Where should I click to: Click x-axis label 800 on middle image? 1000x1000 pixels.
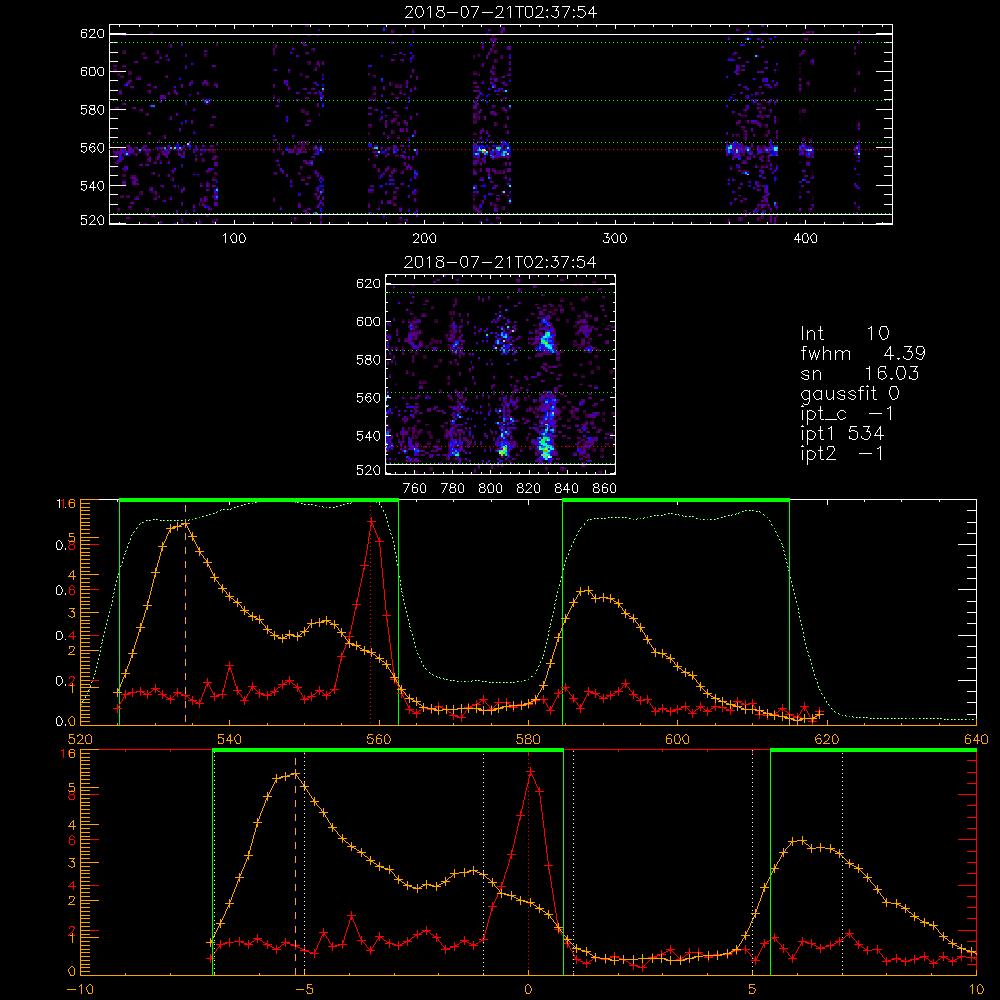(x=490, y=489)
